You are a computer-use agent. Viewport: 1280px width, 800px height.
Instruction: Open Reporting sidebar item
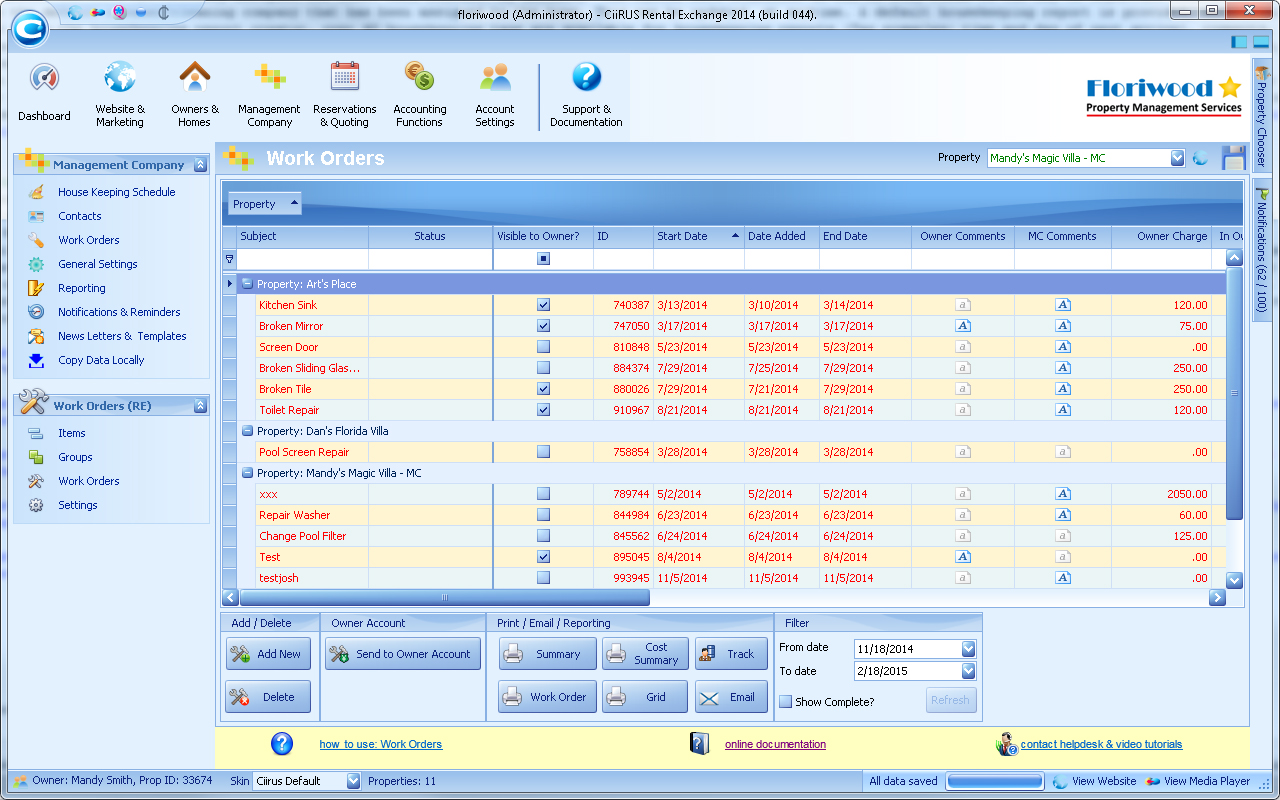click(x=81, y=288)
